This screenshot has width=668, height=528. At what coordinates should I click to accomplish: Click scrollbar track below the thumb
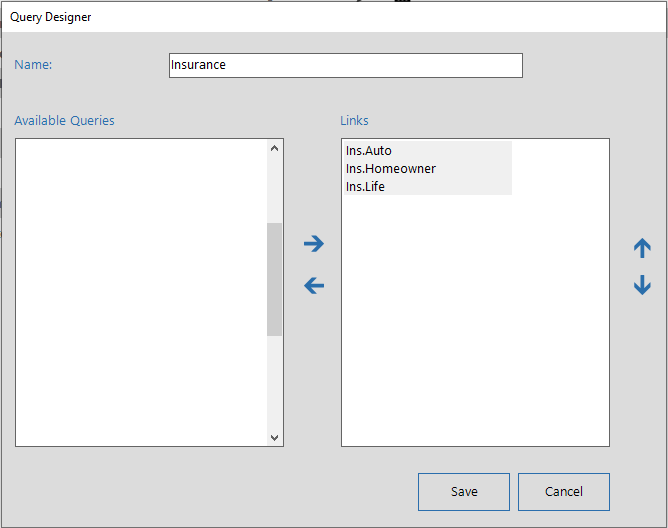click(x=275, y=383)
